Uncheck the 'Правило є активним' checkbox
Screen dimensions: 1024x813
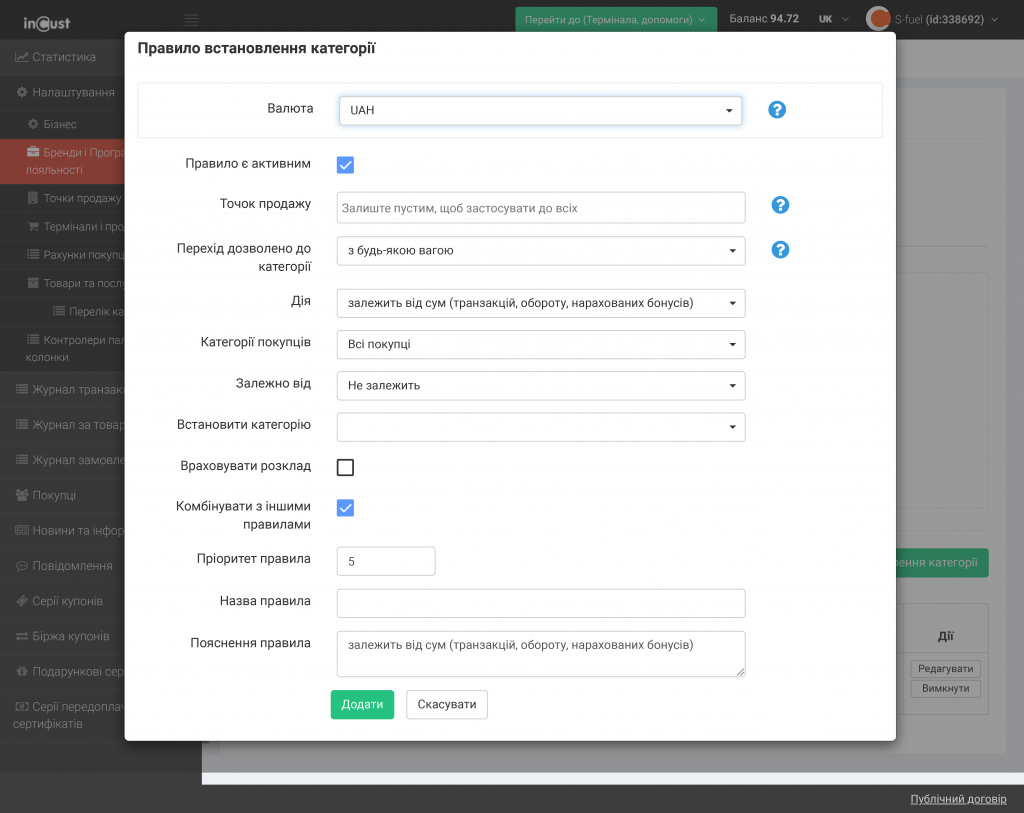pyautogui.click(x=346, y=165)
